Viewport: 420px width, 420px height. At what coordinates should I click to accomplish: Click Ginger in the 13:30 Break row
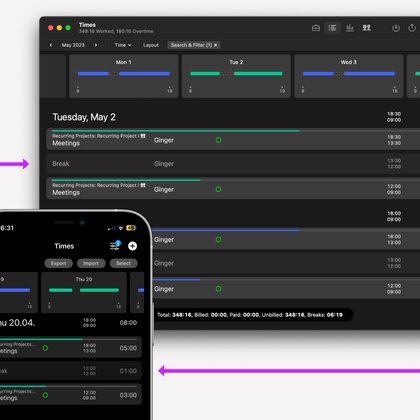tap(164, 164)
